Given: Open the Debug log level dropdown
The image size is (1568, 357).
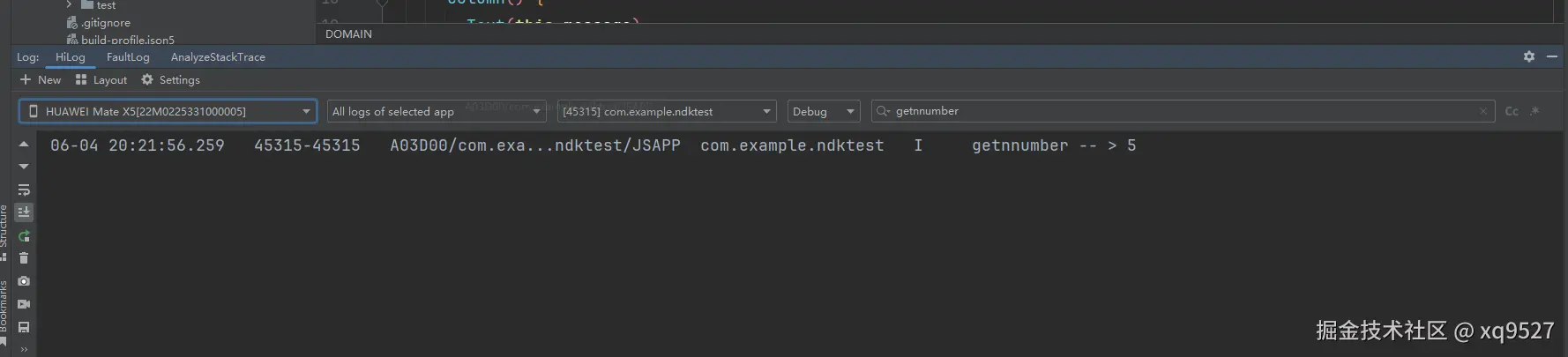Looking at the screenshot, I should [824, 111].
